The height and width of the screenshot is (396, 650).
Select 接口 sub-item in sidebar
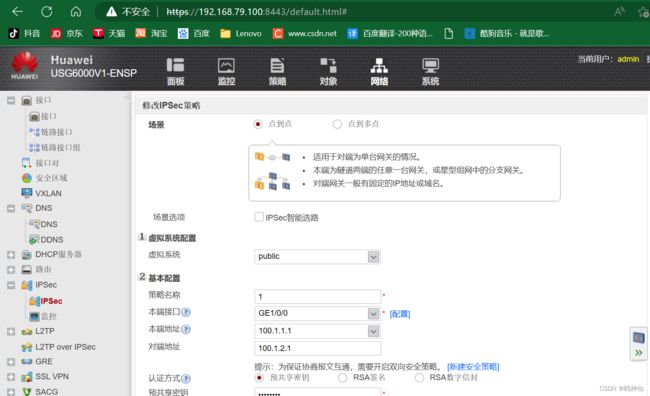click(x=43, y=117)
